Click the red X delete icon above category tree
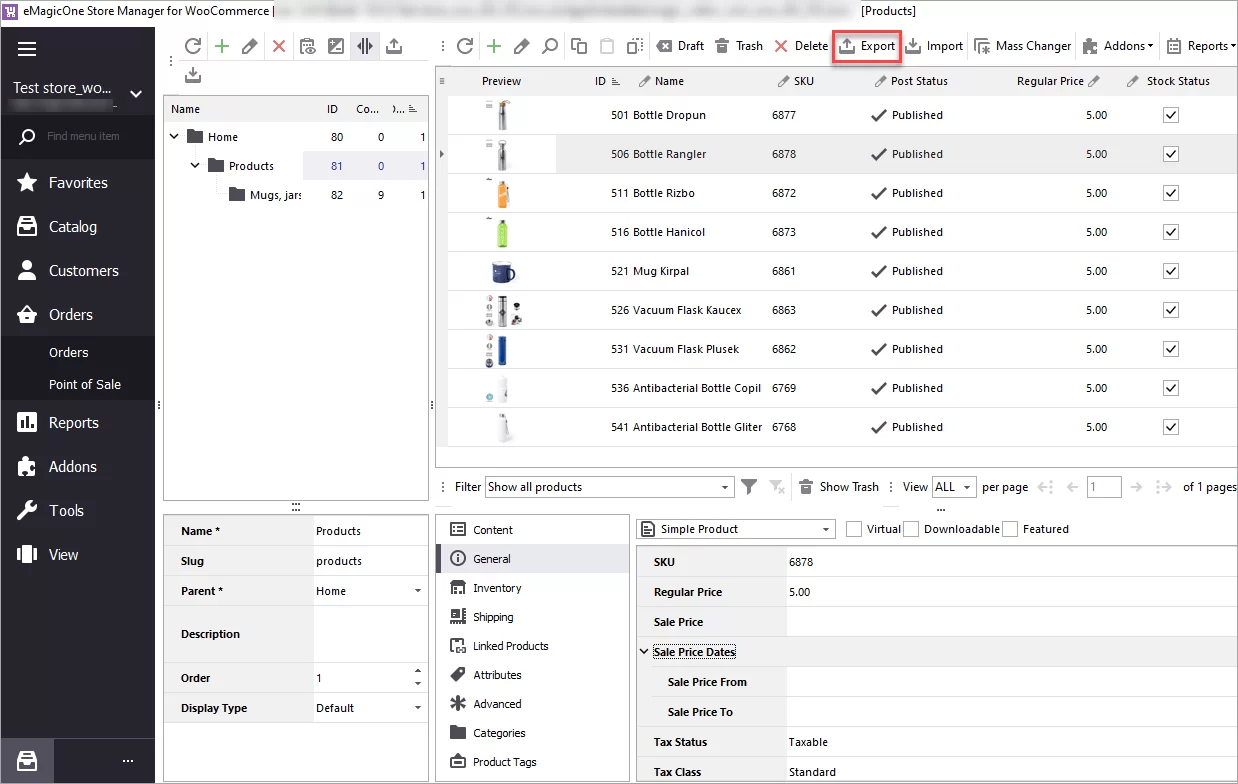1238x784 pixels. [x=278, y=44]
